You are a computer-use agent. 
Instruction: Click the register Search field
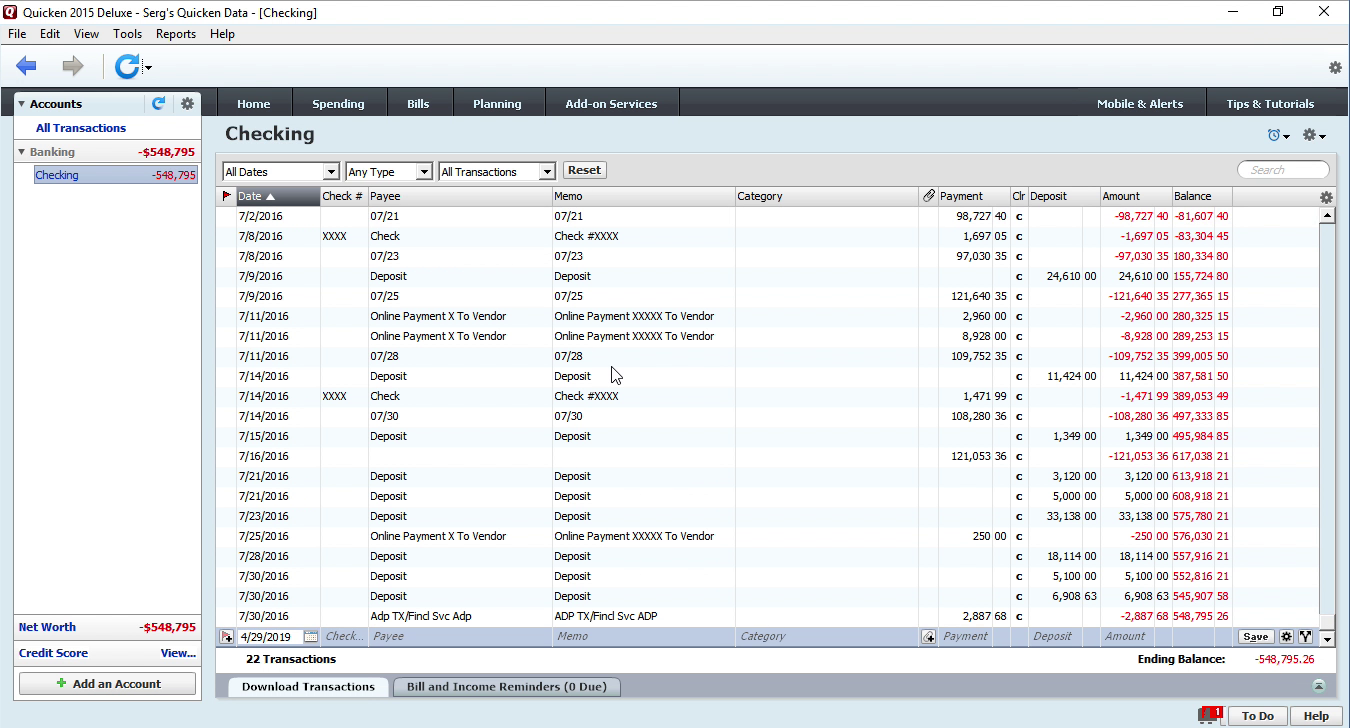(x=1284, y=170)
